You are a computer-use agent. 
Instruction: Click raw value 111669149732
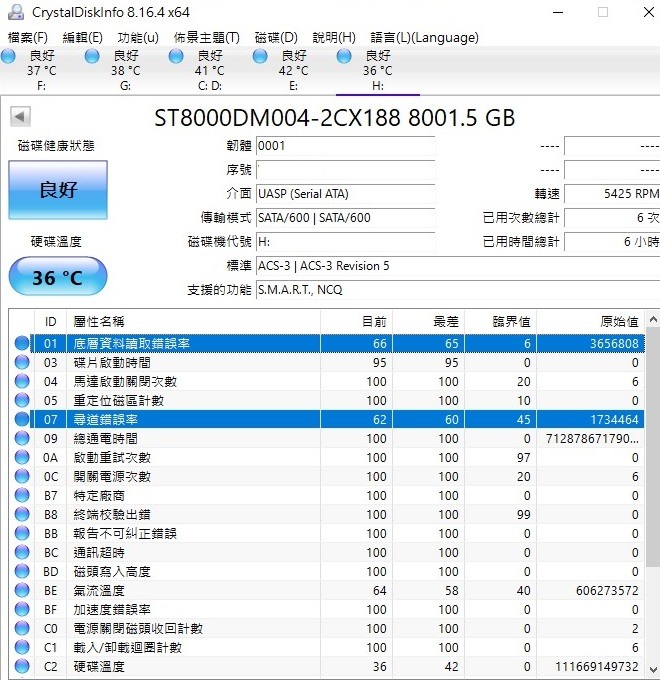[x=597, y=667]
